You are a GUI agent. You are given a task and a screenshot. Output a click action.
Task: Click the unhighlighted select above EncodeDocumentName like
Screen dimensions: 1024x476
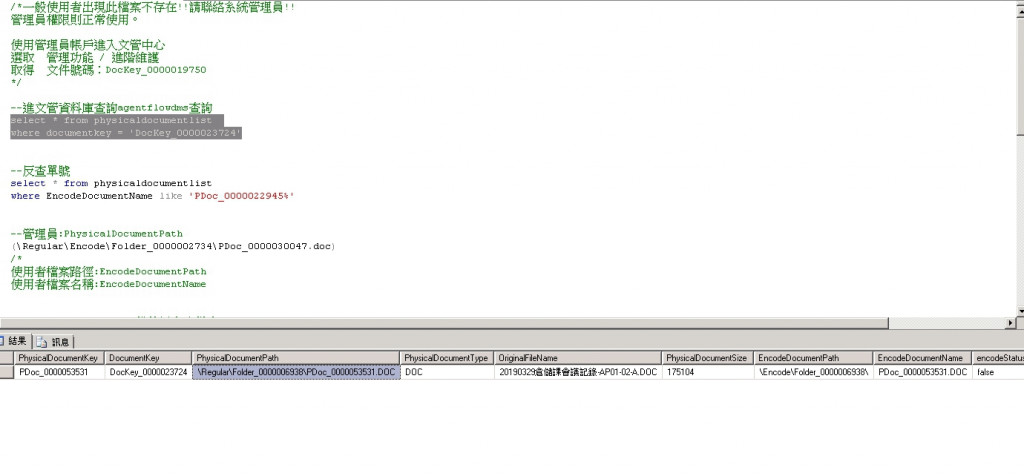point(28,183)
